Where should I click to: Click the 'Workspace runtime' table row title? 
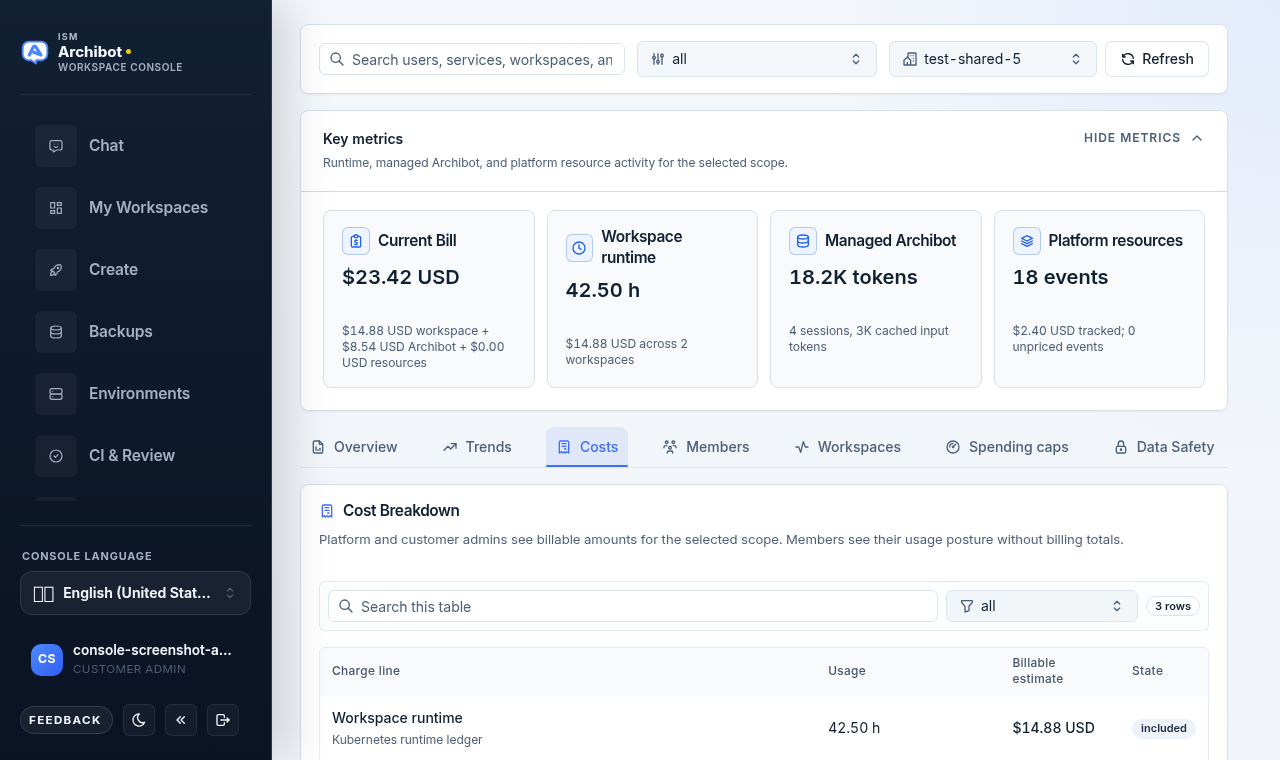[397, 718]
